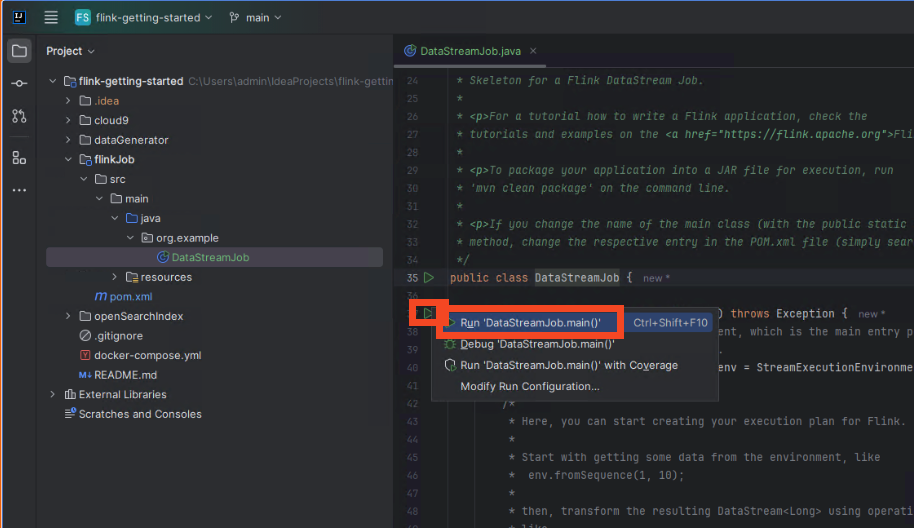Expand the resources folder
Screen dimensions: 914x528
pyautogui.click(x=115, y=277)
